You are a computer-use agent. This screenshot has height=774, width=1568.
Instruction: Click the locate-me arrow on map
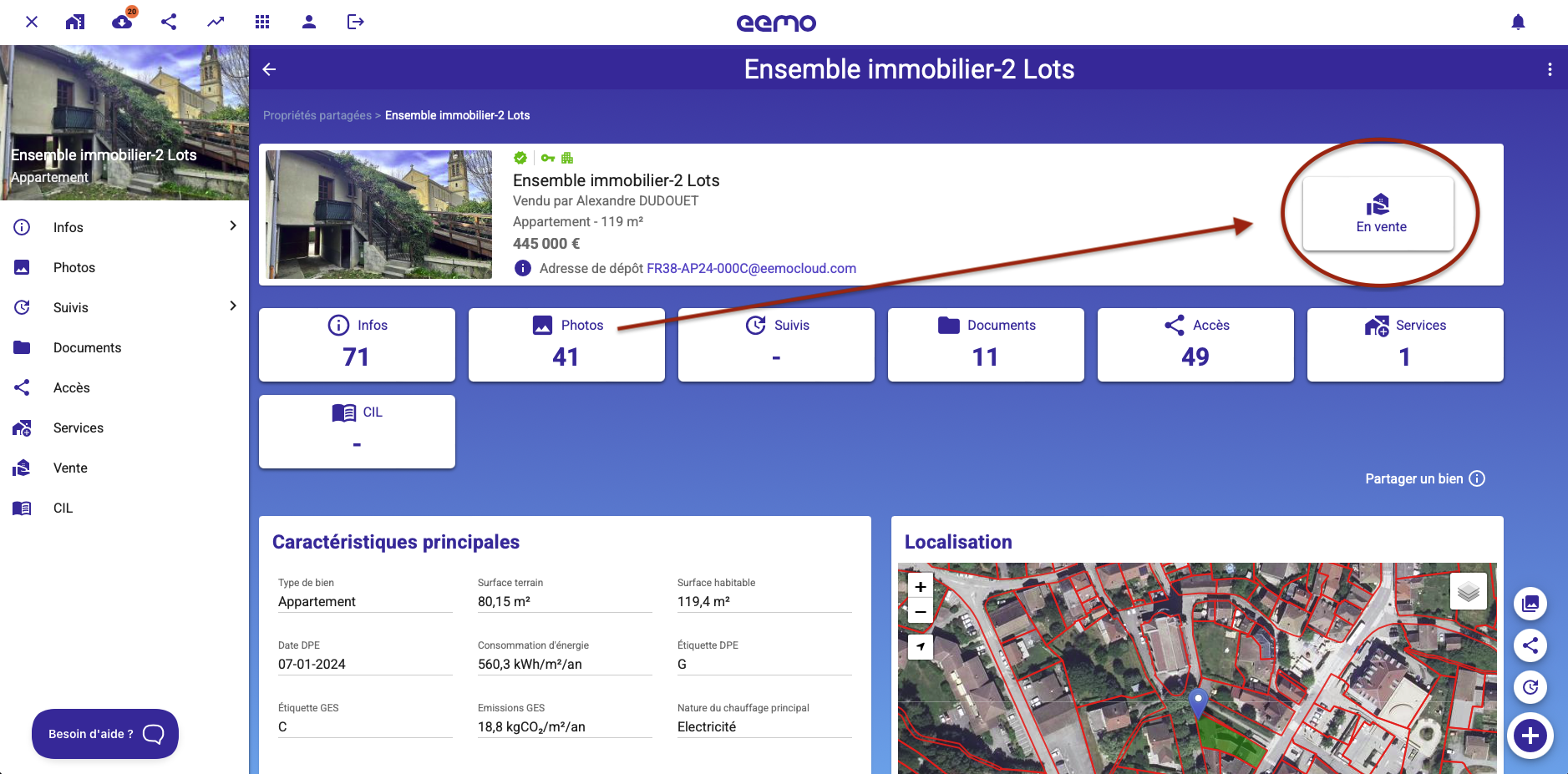click(920, 646)
